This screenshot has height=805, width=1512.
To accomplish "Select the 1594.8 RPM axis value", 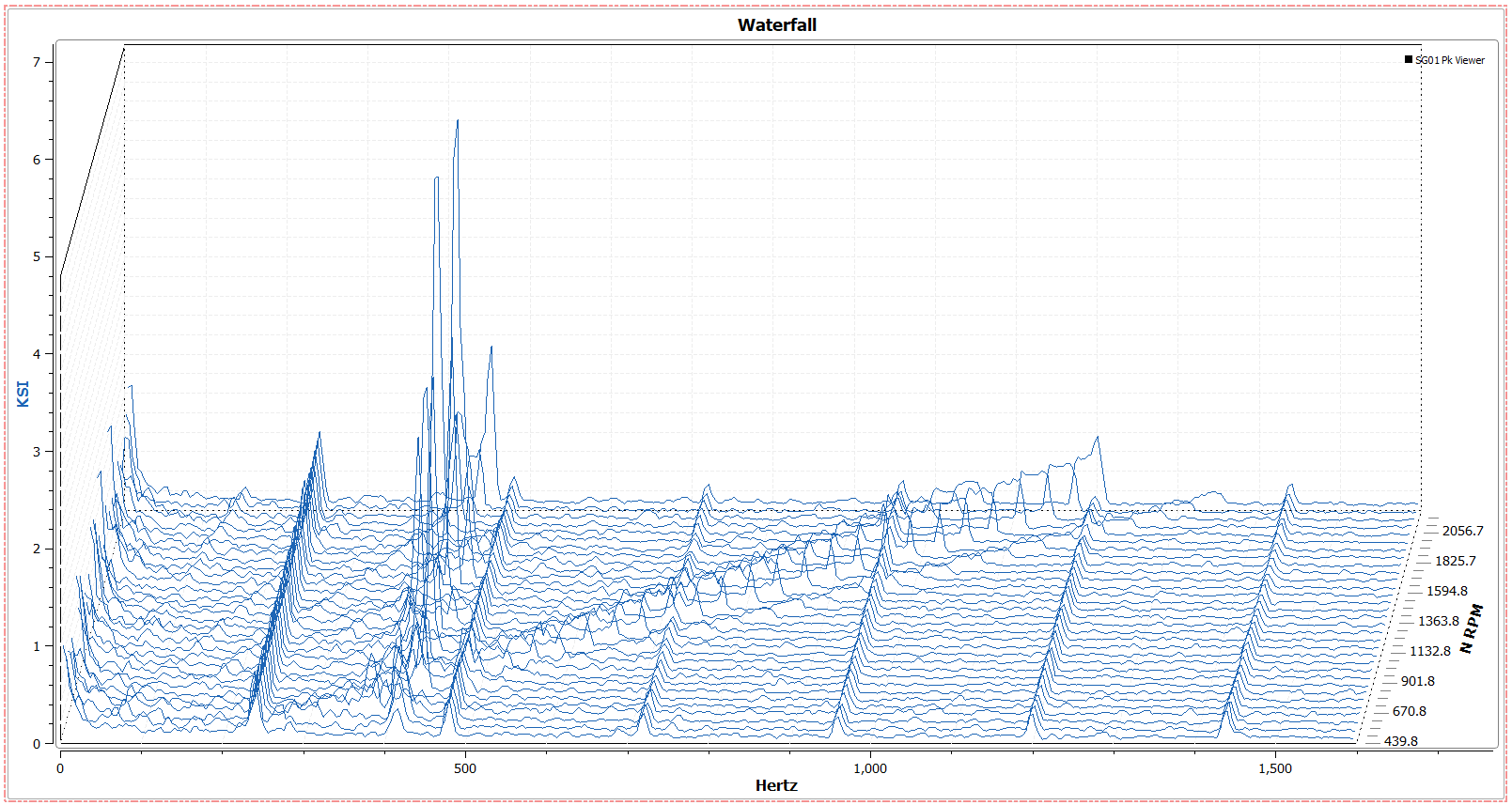I will pyautogui.click(x=1446, y=591).
